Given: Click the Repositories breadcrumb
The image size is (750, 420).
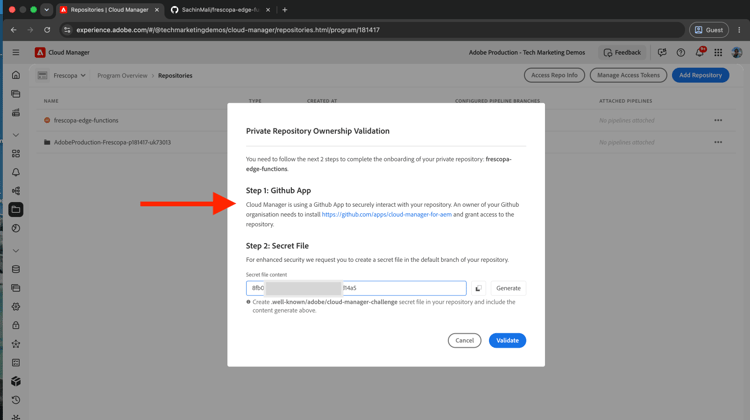Looking at the screenshot, I should coord(175,76).
